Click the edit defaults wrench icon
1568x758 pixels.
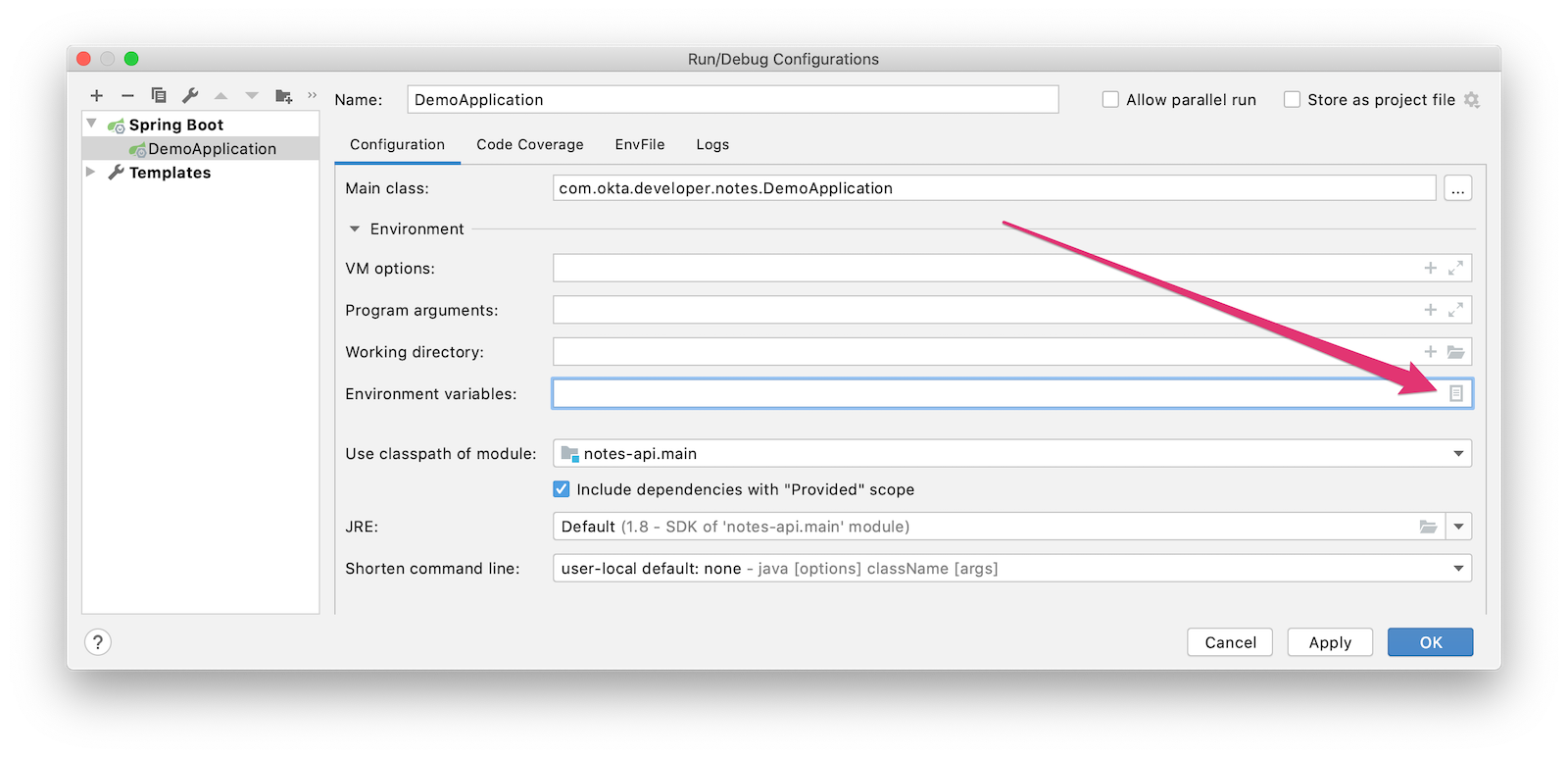[x=190, y=96]
